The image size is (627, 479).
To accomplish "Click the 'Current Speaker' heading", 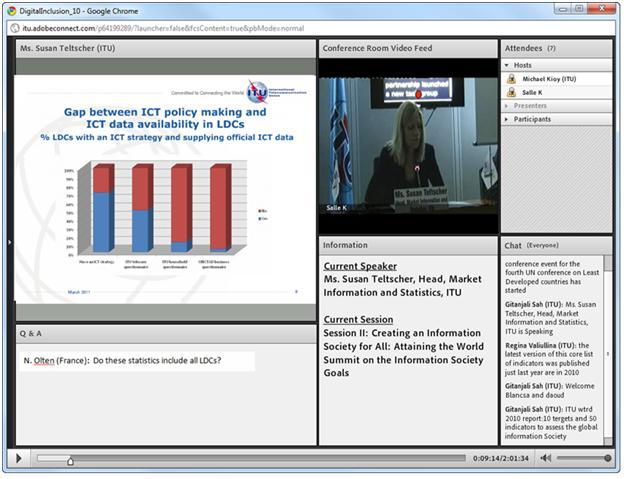I will (x=360, y=266).
